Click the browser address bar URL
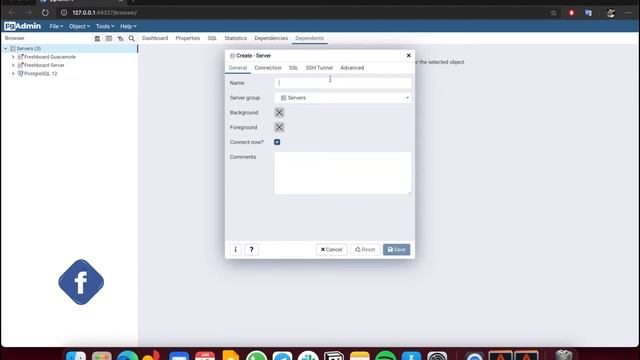 coord(104,13)
